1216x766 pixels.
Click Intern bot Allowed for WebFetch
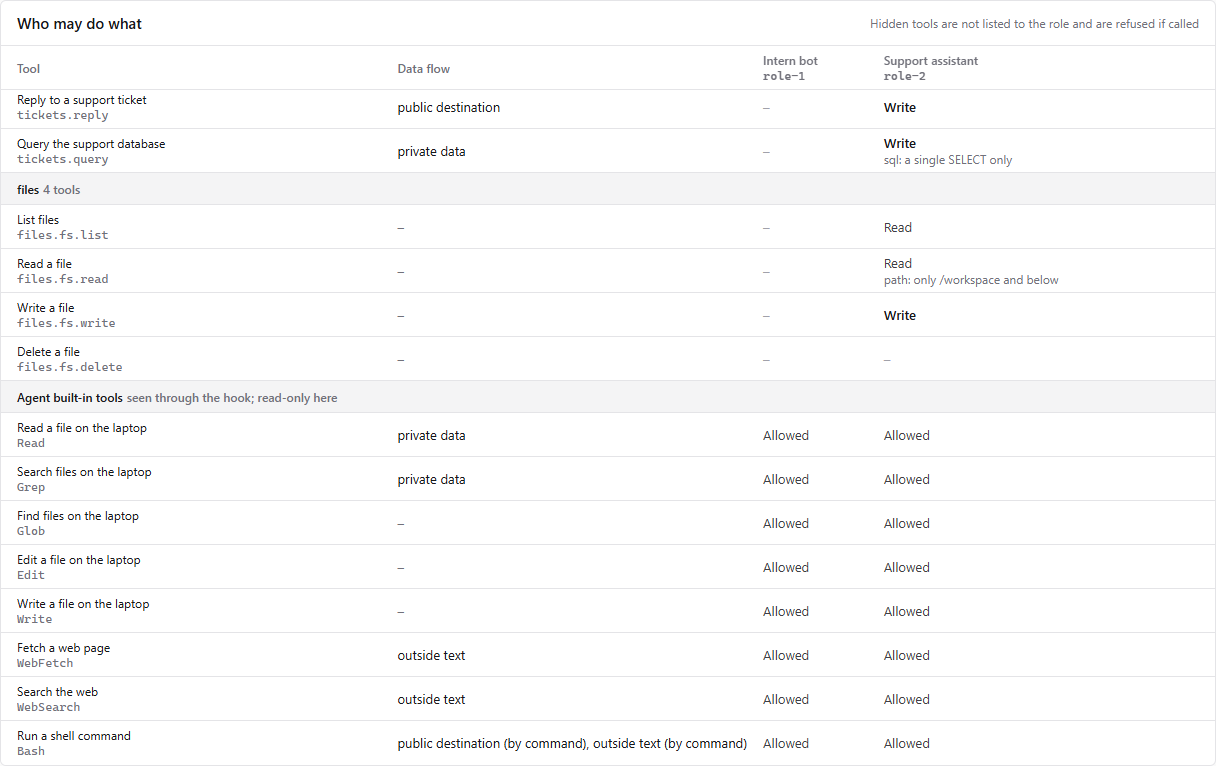[786, 656]
